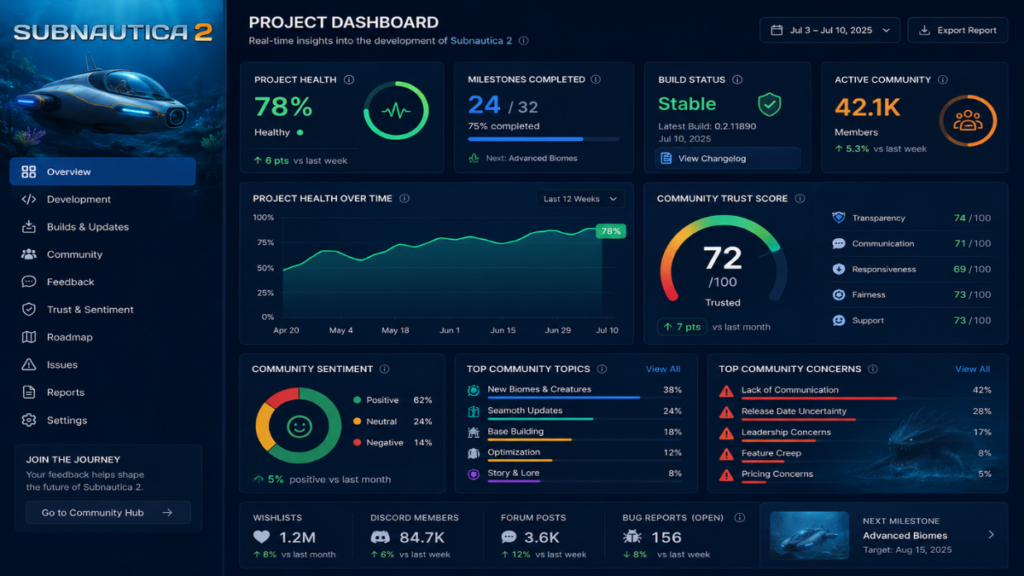Click the Feature Creep concern row
Viewport: 1024px width, 576px height.
click(855, 454)
